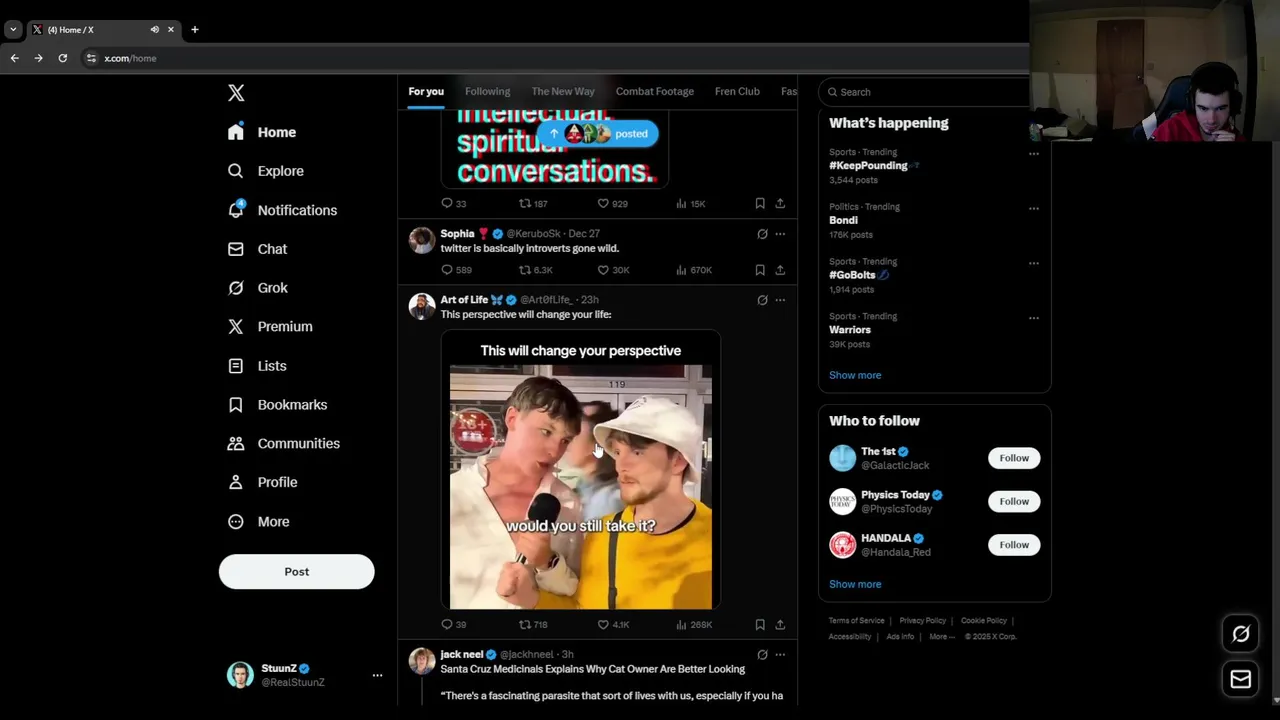This screenshot has height=720, width=1280.
Task: Open the #GoBolts trend
Action: click(852, 275)
